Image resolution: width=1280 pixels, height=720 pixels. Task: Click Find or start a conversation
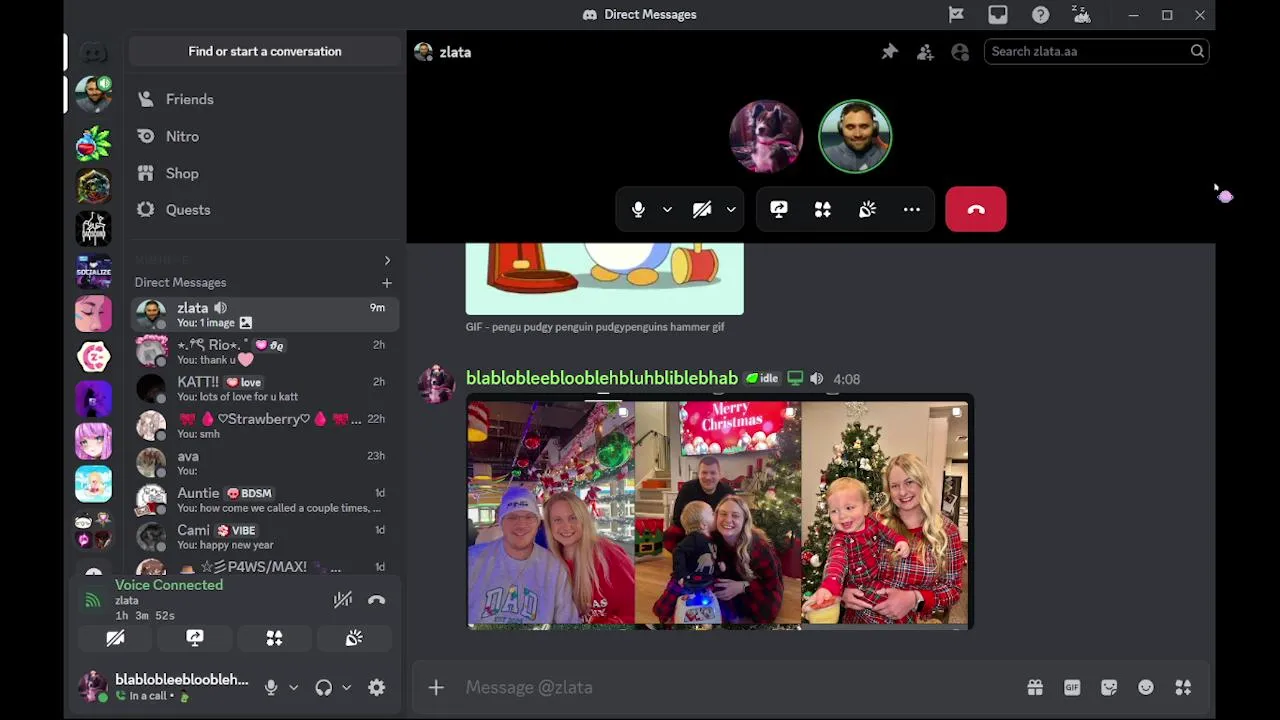click(x=265, y=52)
